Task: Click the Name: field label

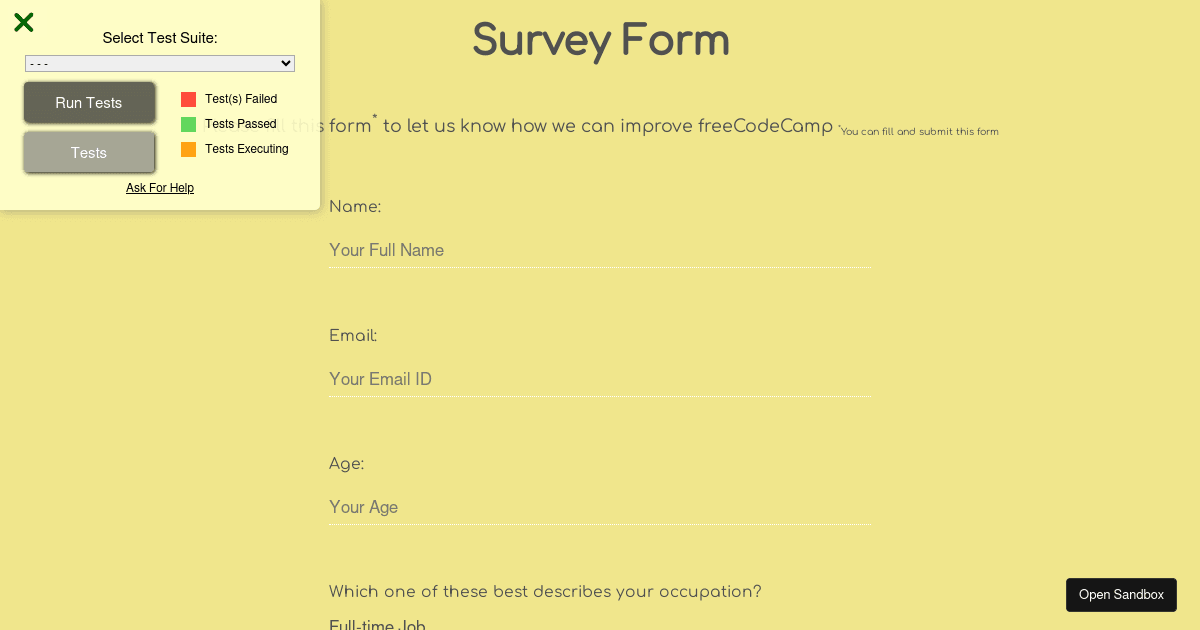Action: coord(355,207)
